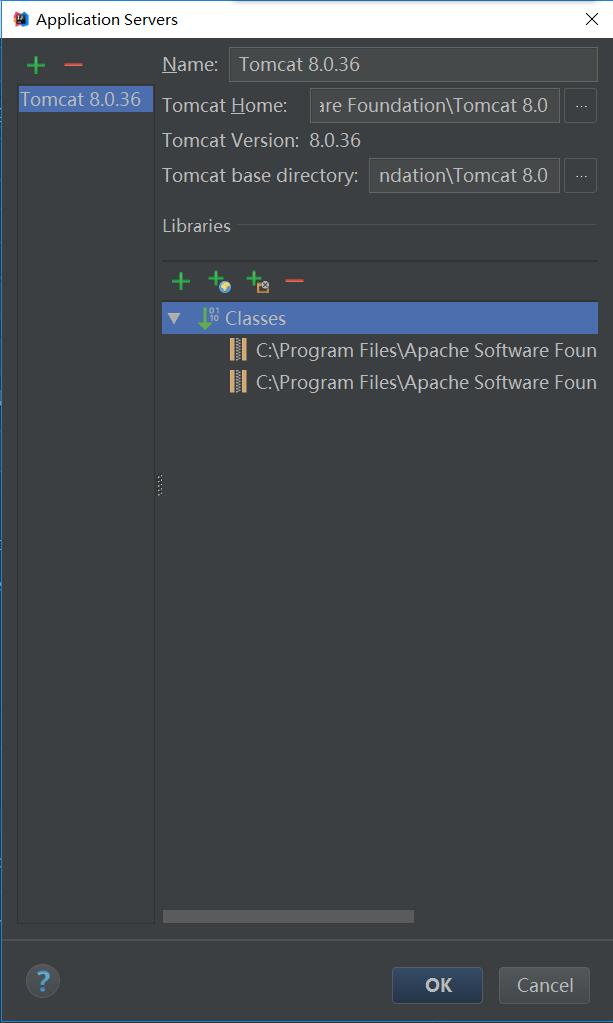Collapse the Classes tree node
Image resolution: width=613 pixels, height=1023 pixels.
[173, 318]
